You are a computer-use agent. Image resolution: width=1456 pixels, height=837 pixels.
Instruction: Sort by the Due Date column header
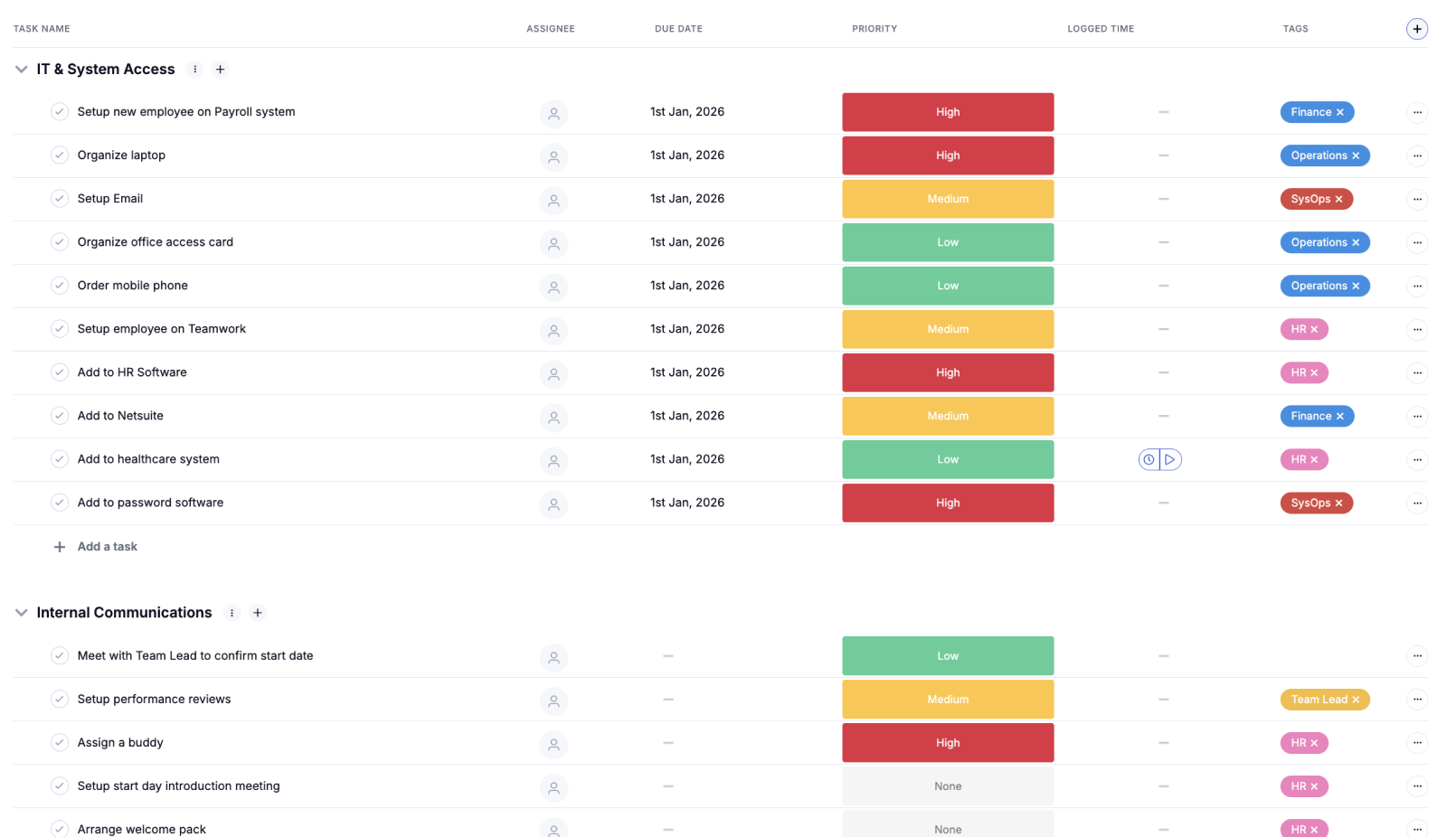678,29
